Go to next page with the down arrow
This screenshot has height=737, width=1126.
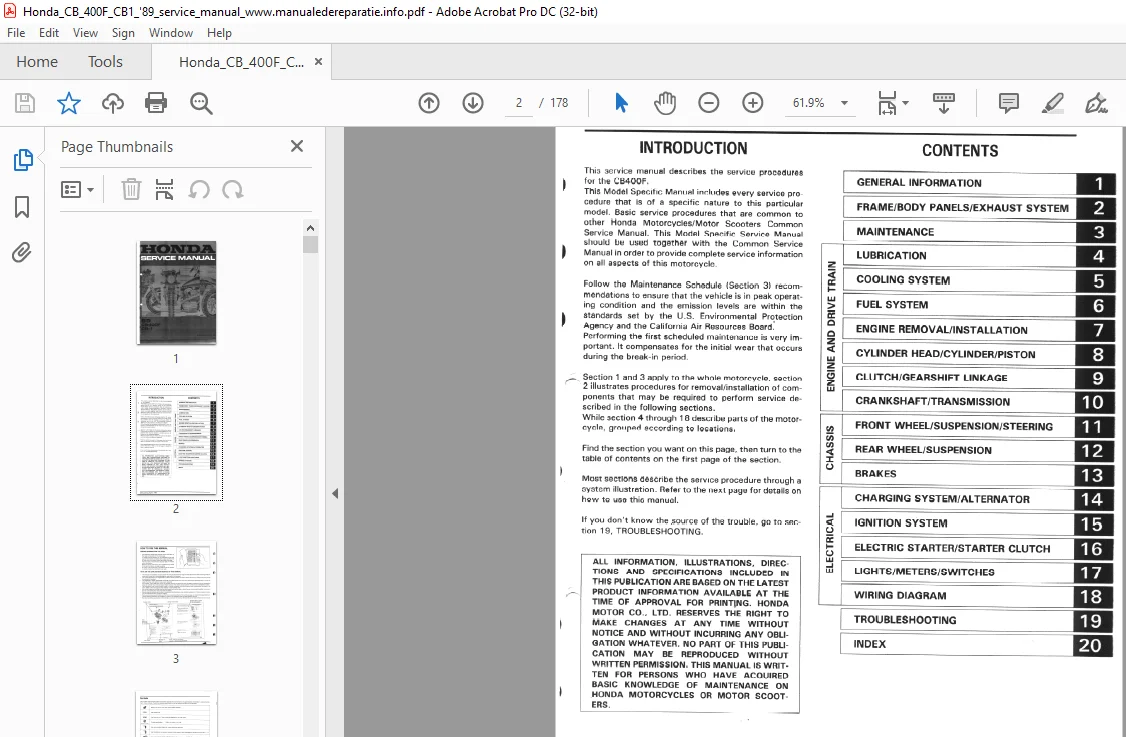point(473,103)
